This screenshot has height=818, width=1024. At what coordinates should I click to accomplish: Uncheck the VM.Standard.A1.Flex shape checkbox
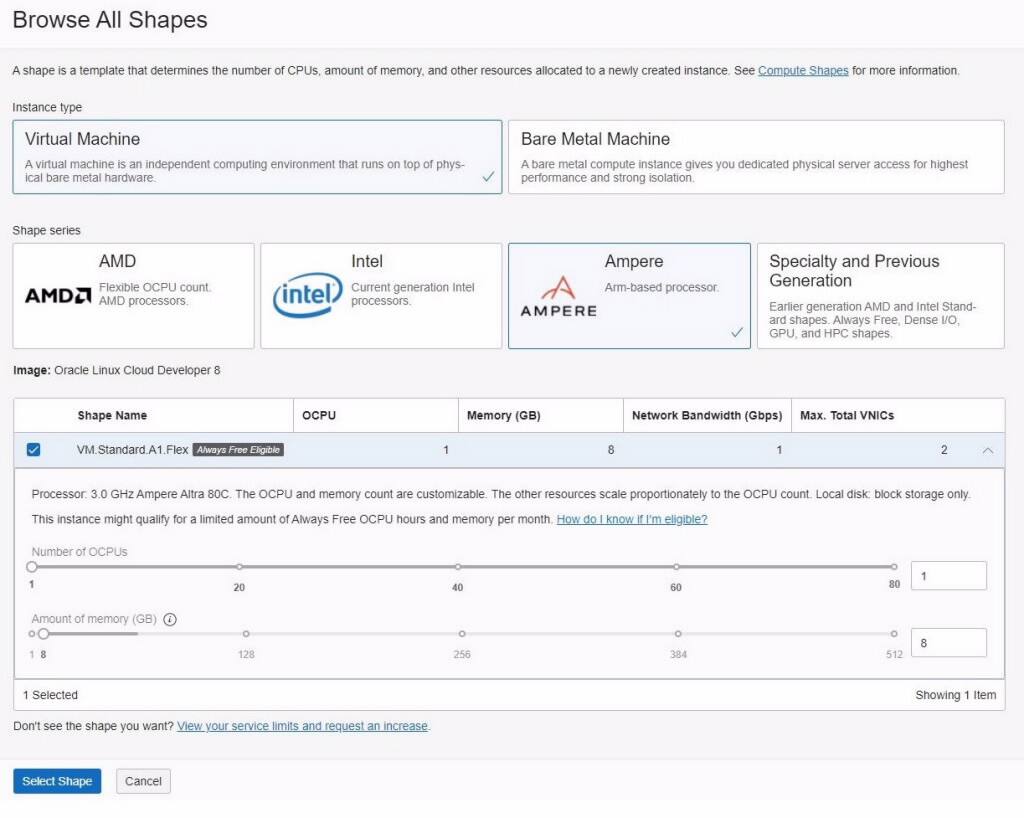pyautogui.click(x=34, y=450)
